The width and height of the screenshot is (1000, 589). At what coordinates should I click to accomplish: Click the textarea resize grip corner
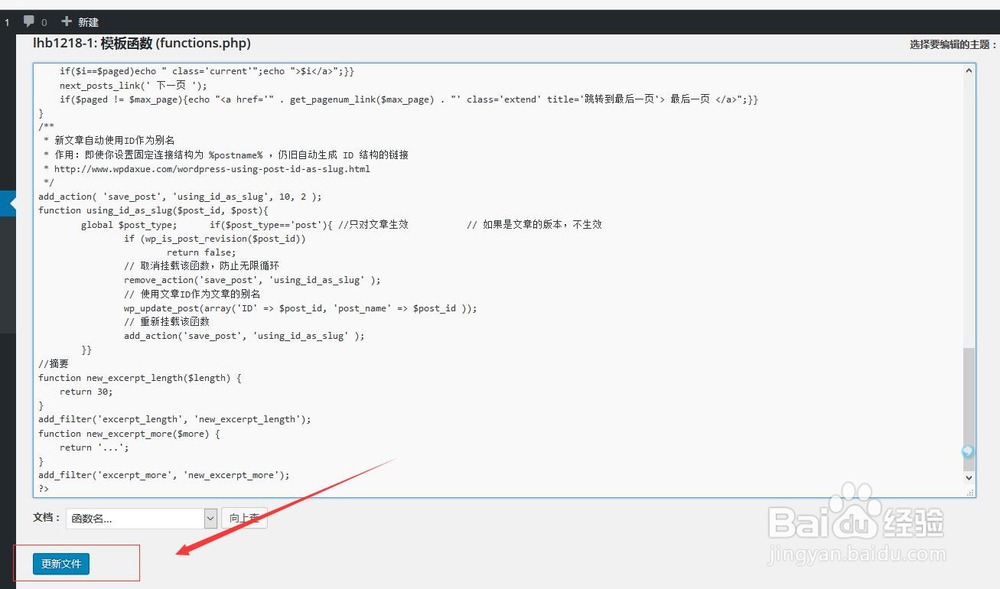click(970, 492)
